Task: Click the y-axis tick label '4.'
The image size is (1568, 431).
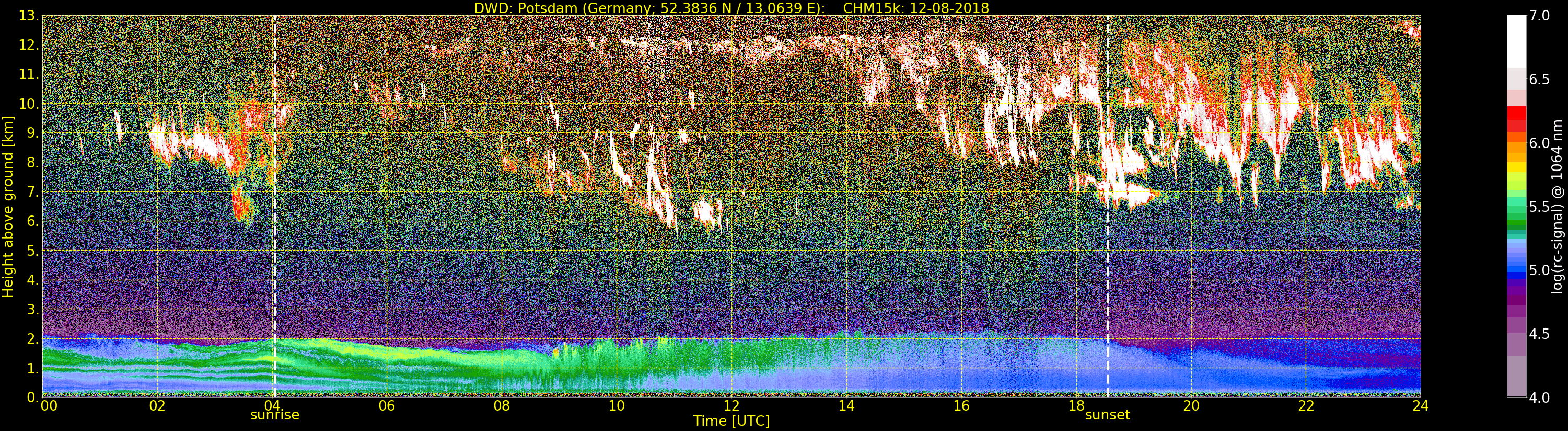Action: coord(32,280)
